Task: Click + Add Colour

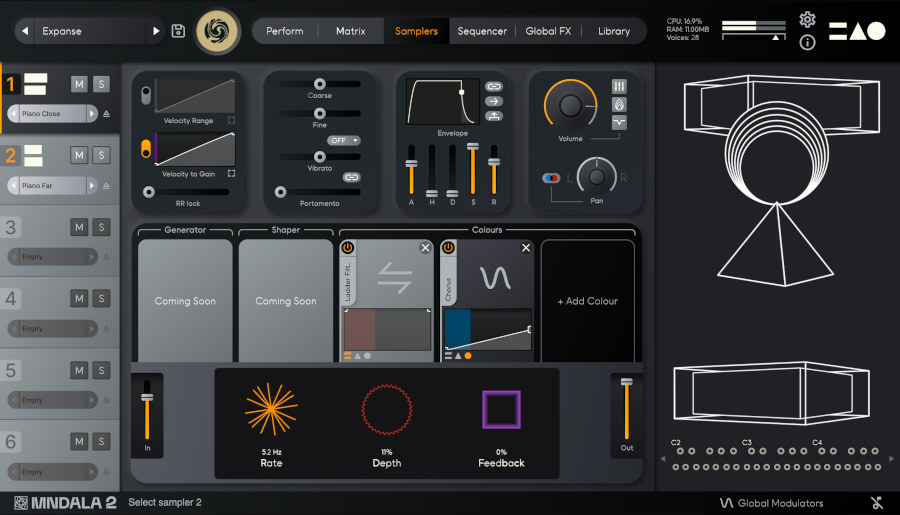Action: click(588, 301)
